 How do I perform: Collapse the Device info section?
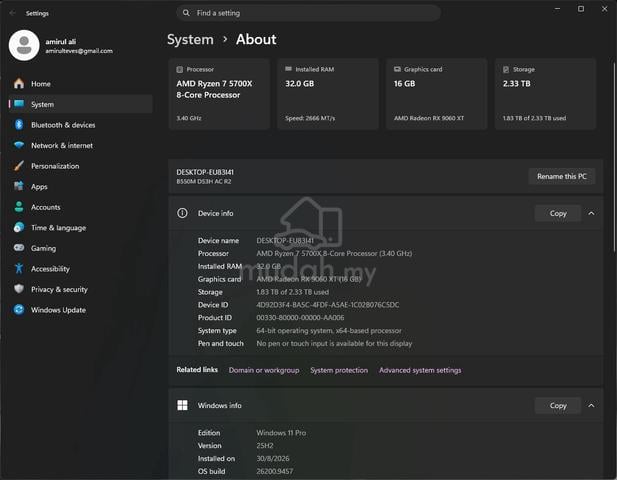591,213
